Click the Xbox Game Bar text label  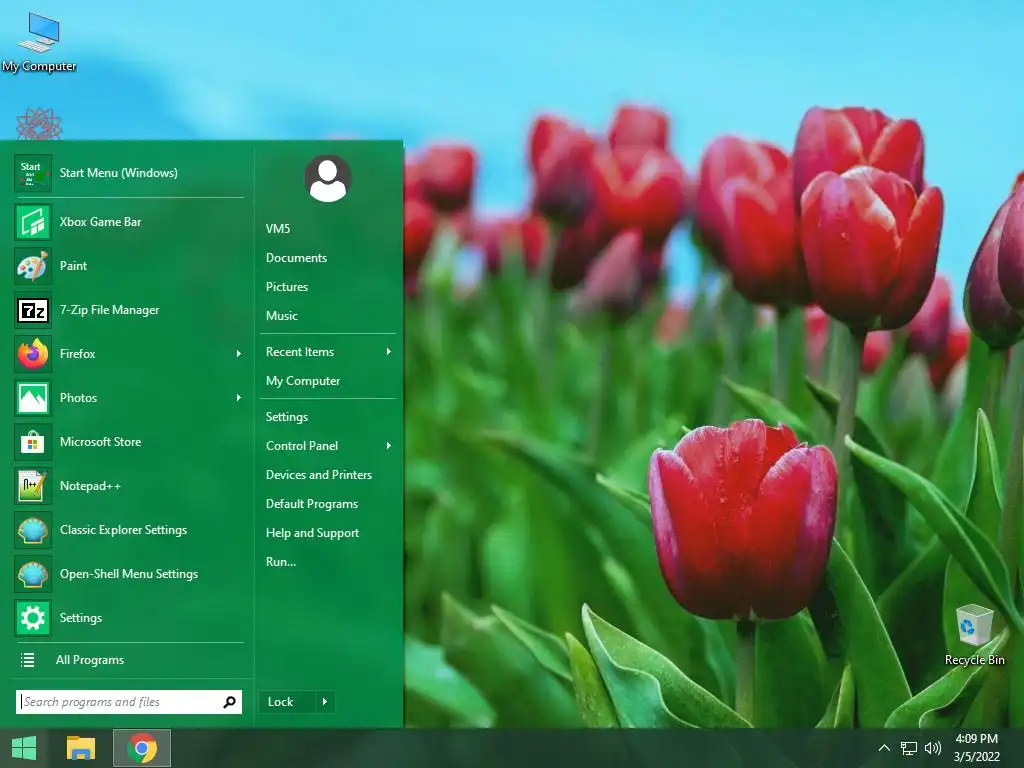click(x=101, y=222)
